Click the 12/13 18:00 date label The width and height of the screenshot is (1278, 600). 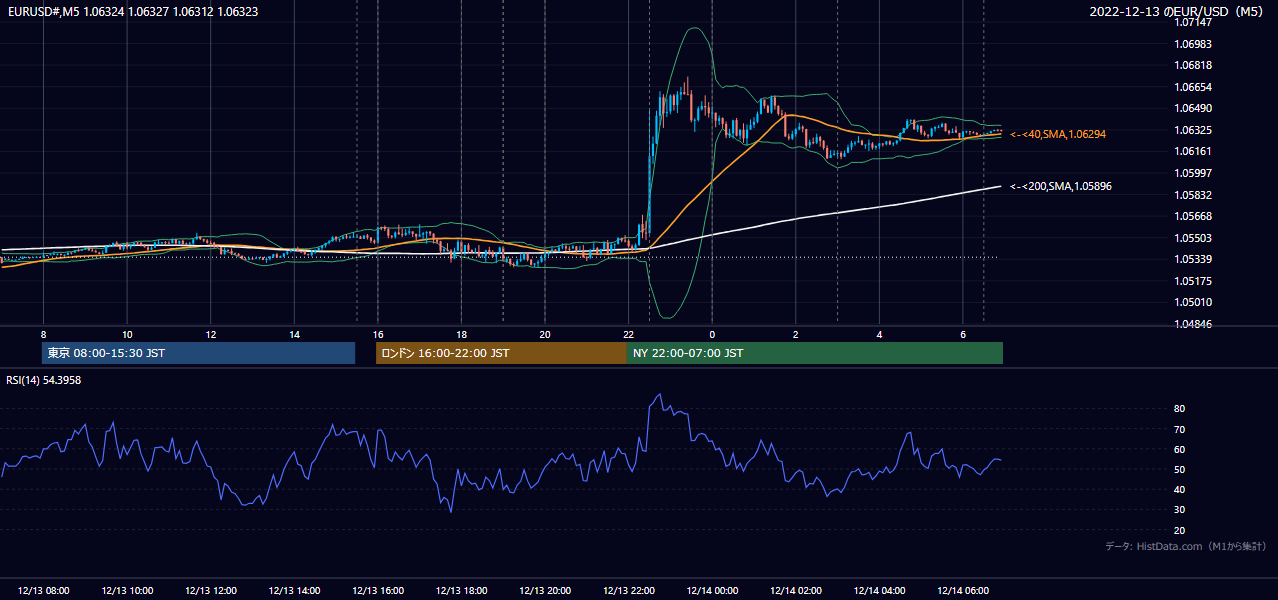tap(461, 591)
